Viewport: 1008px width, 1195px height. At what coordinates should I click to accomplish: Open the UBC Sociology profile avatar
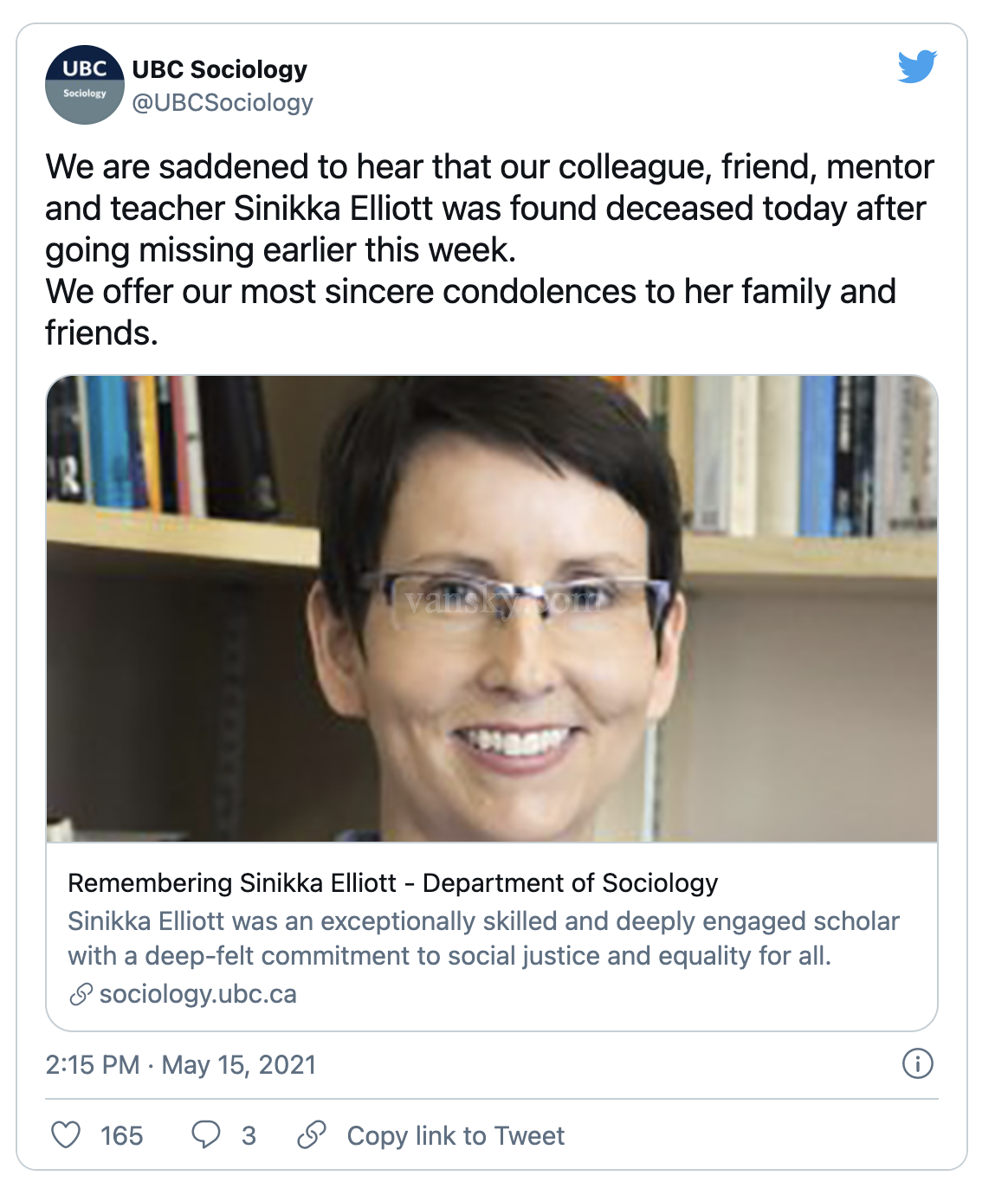point(85,85)
